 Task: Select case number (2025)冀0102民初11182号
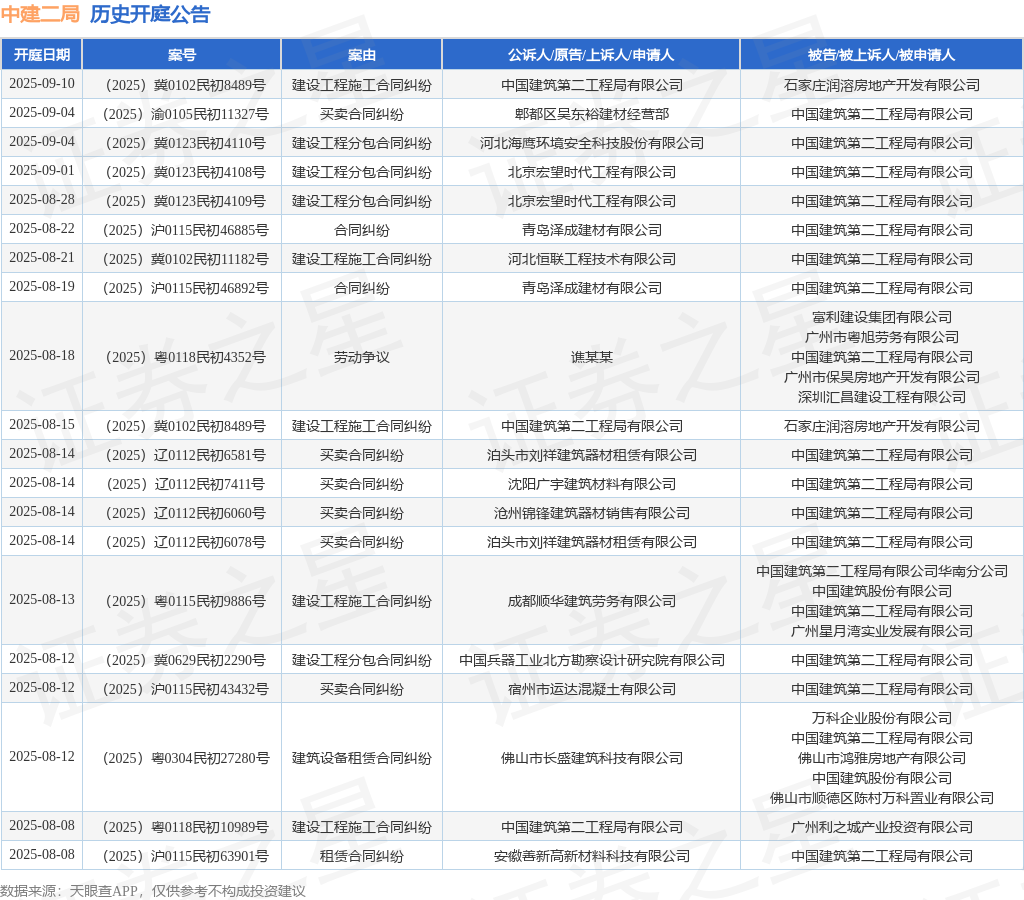[185, 259]
